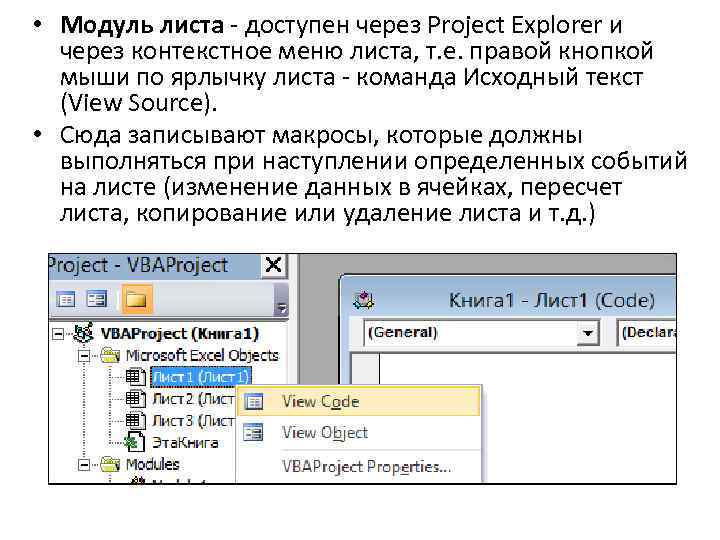
Task: Open the (Declarations) procedure combo box
Action: tap(647, 333)
